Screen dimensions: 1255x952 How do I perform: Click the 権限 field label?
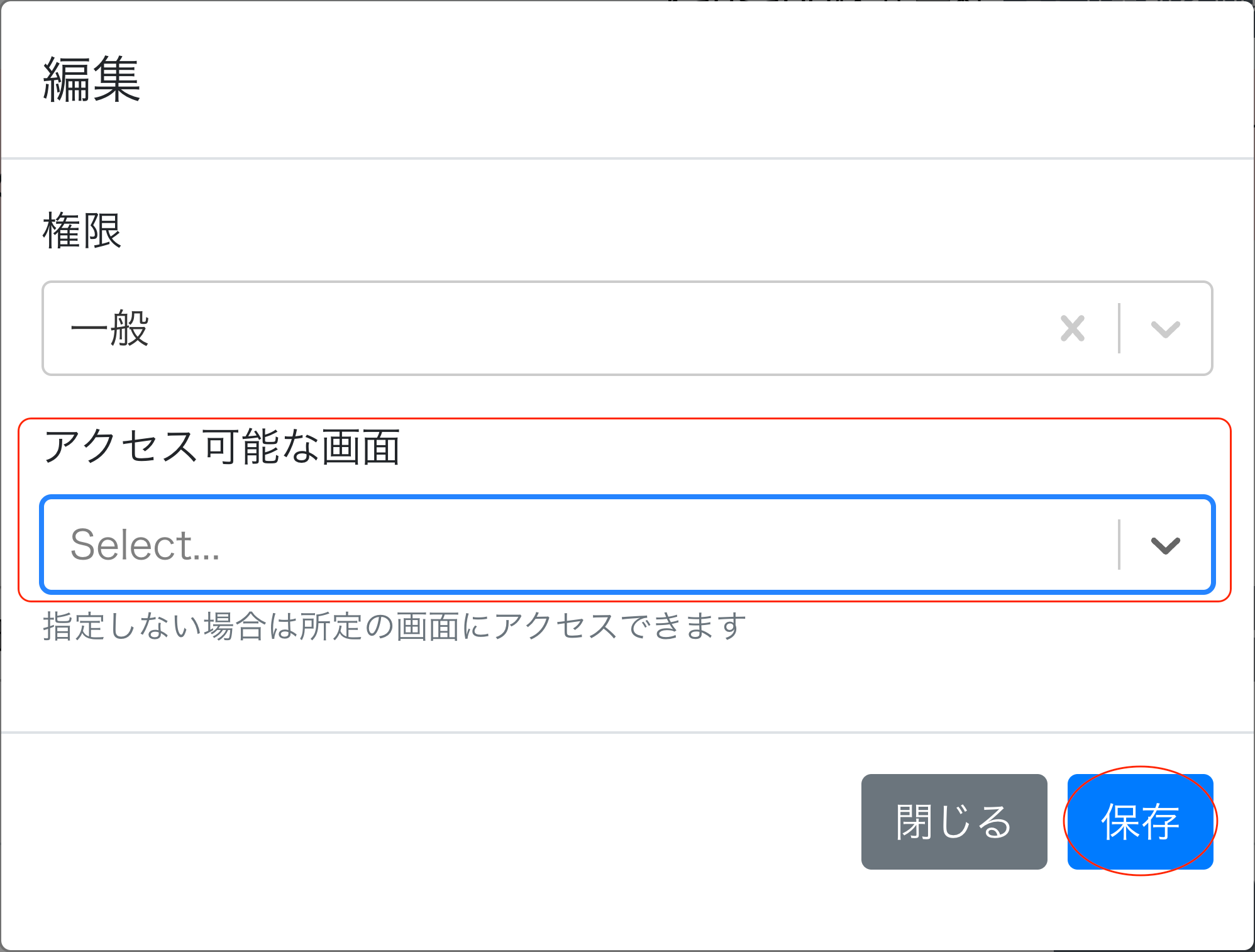pyautogui.click(x=82, y=231)
